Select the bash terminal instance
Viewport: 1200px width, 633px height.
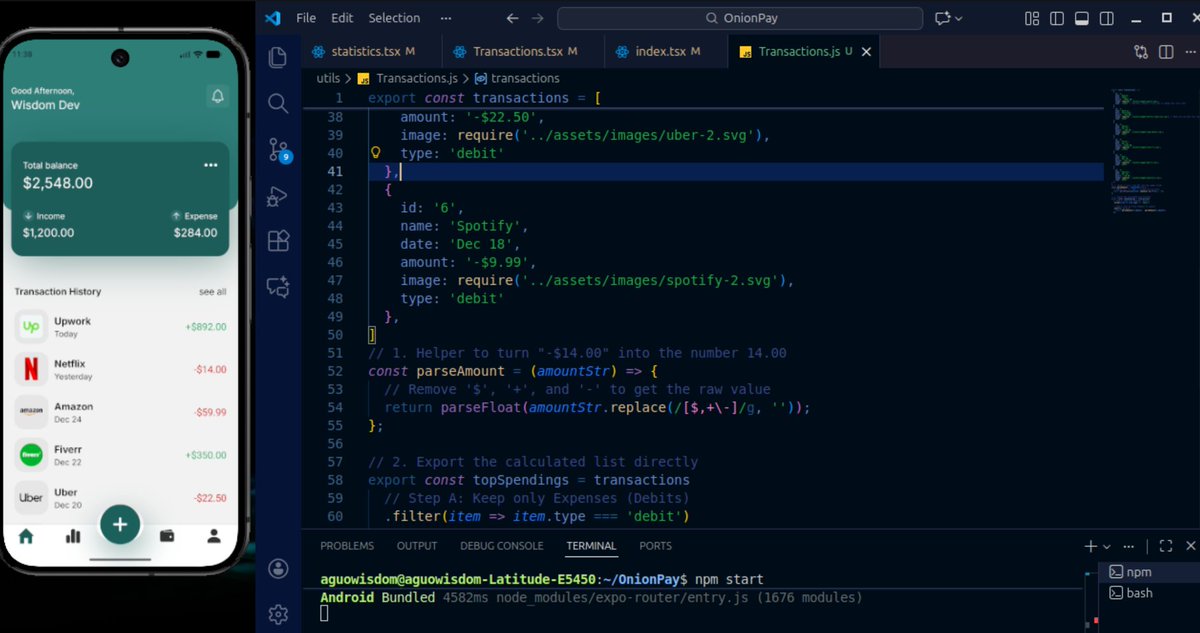[x=1147, y=593]
